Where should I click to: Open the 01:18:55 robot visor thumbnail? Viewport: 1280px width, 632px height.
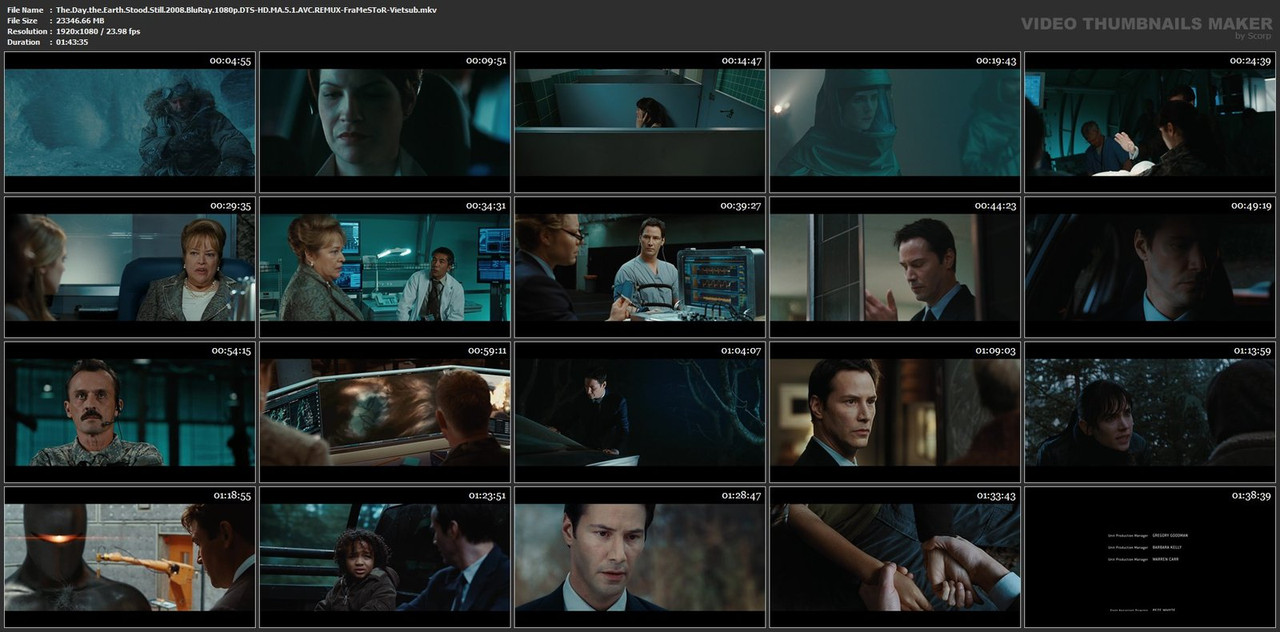tap(130, 557)
